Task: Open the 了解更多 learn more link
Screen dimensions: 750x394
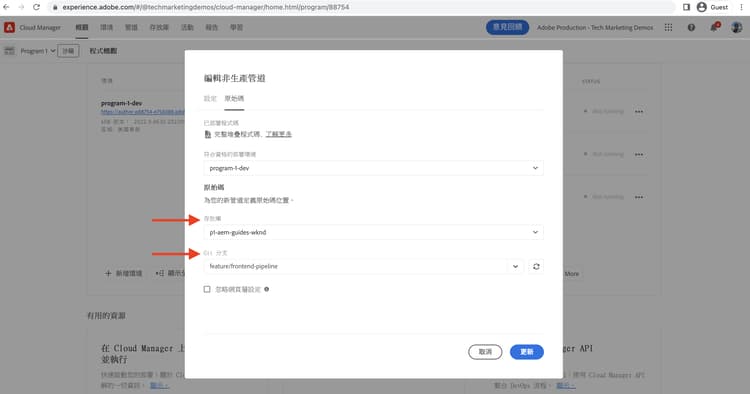Action: 278,134
